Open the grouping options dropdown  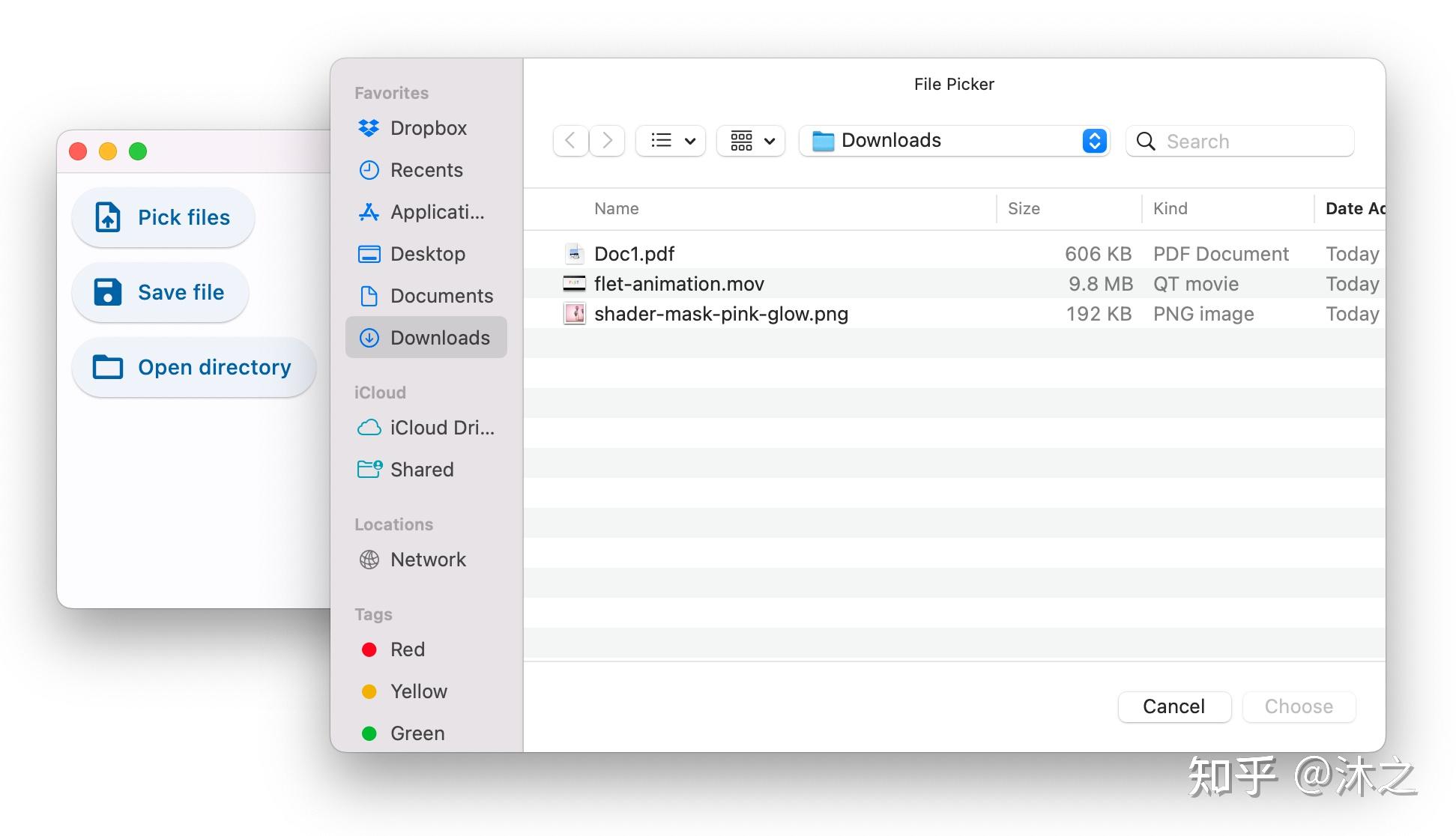pos(749,141)
